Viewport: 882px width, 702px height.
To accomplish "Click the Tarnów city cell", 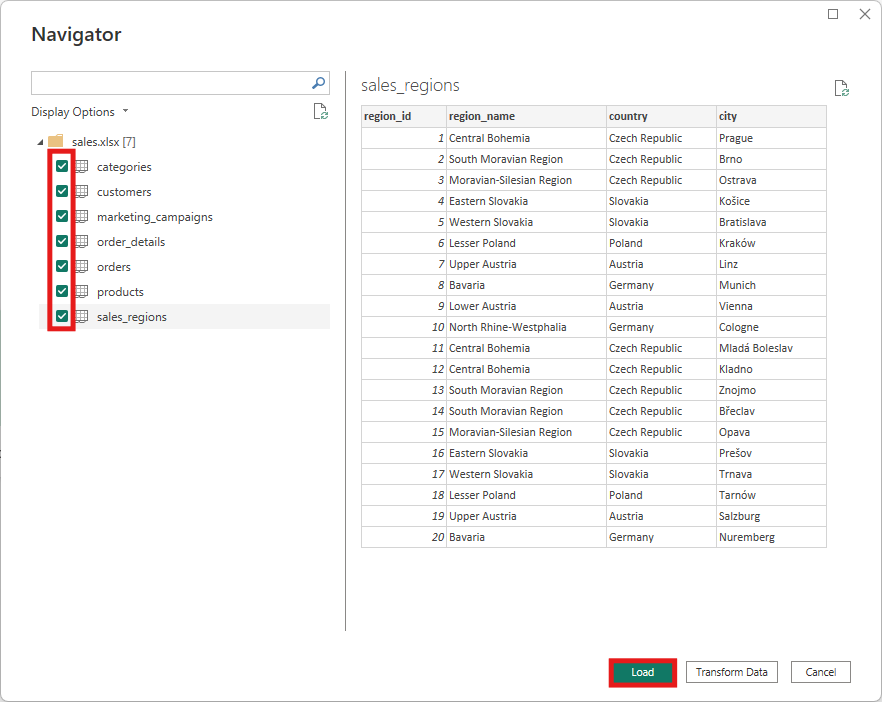I will pyautogui.click(x=771, y=495).
